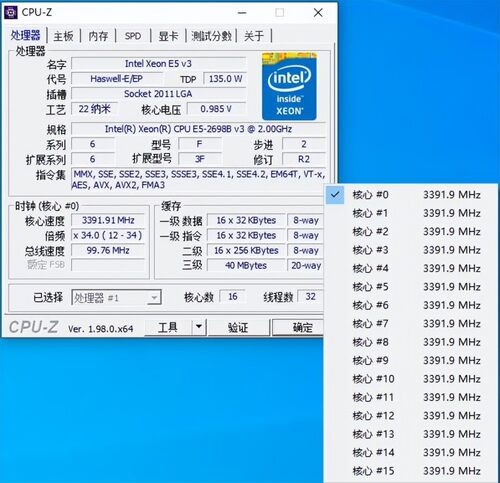Select 核心 #7 menu entry
500x483 pixels.
coord(410,324)
